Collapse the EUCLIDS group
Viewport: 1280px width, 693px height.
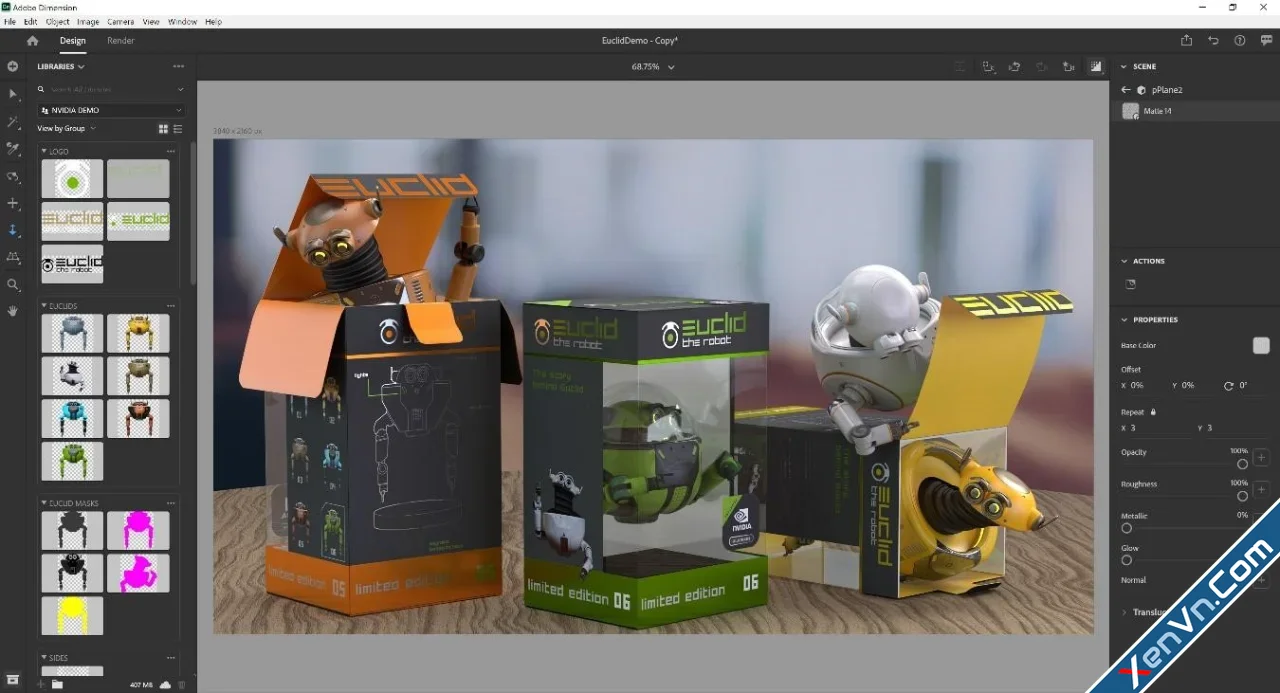44,306
